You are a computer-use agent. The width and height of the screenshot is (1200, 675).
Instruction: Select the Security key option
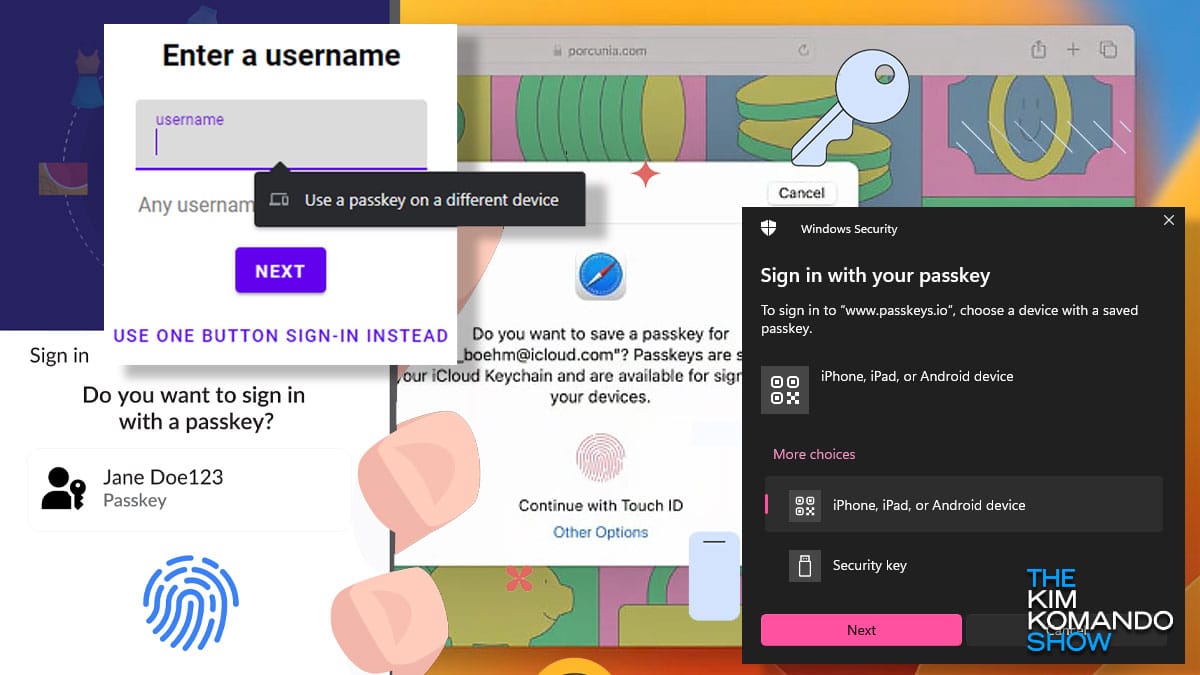click(963, 565)
